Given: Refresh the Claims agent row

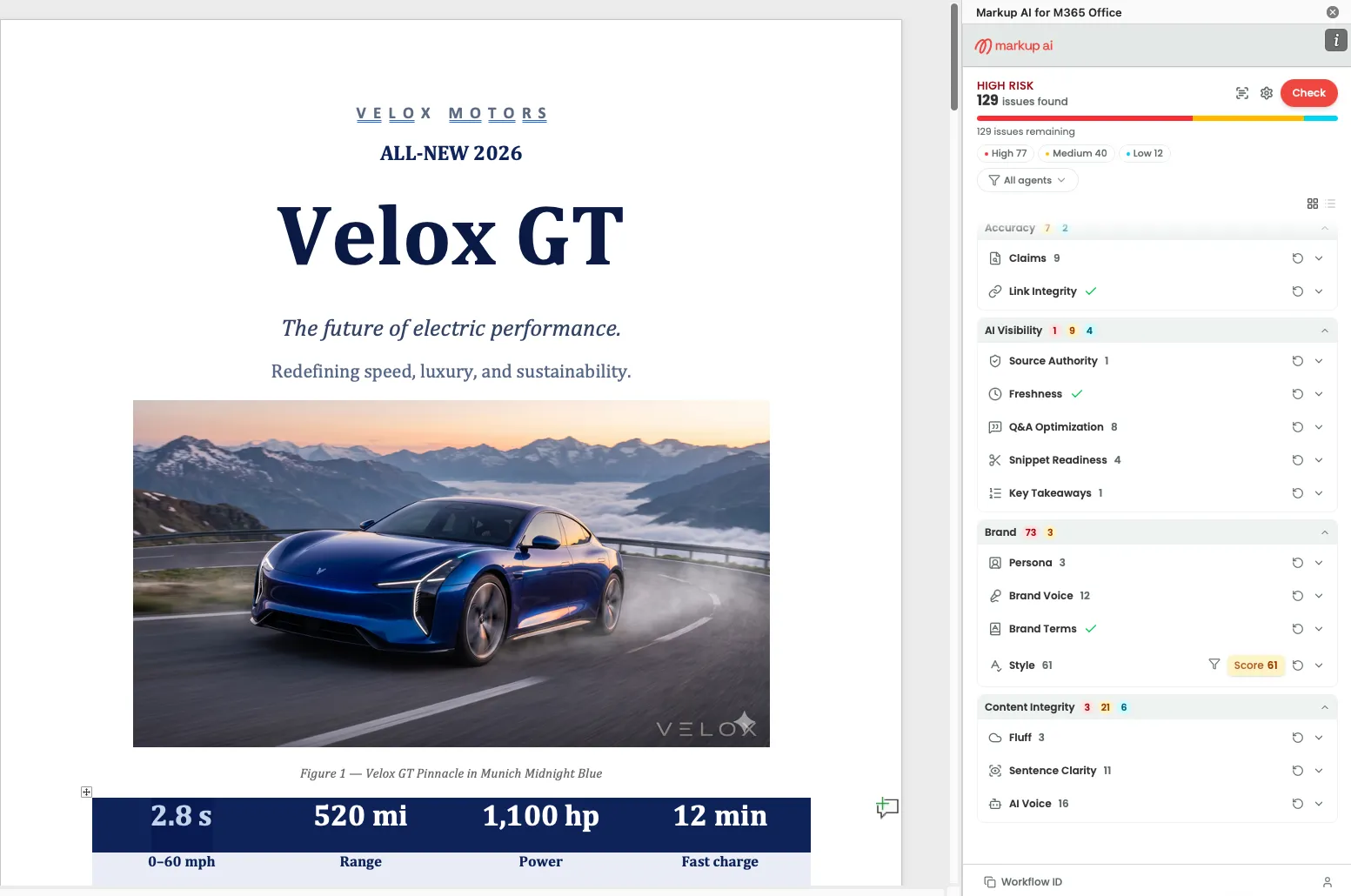Looking at the screenshot, I should pos(1297,258).
